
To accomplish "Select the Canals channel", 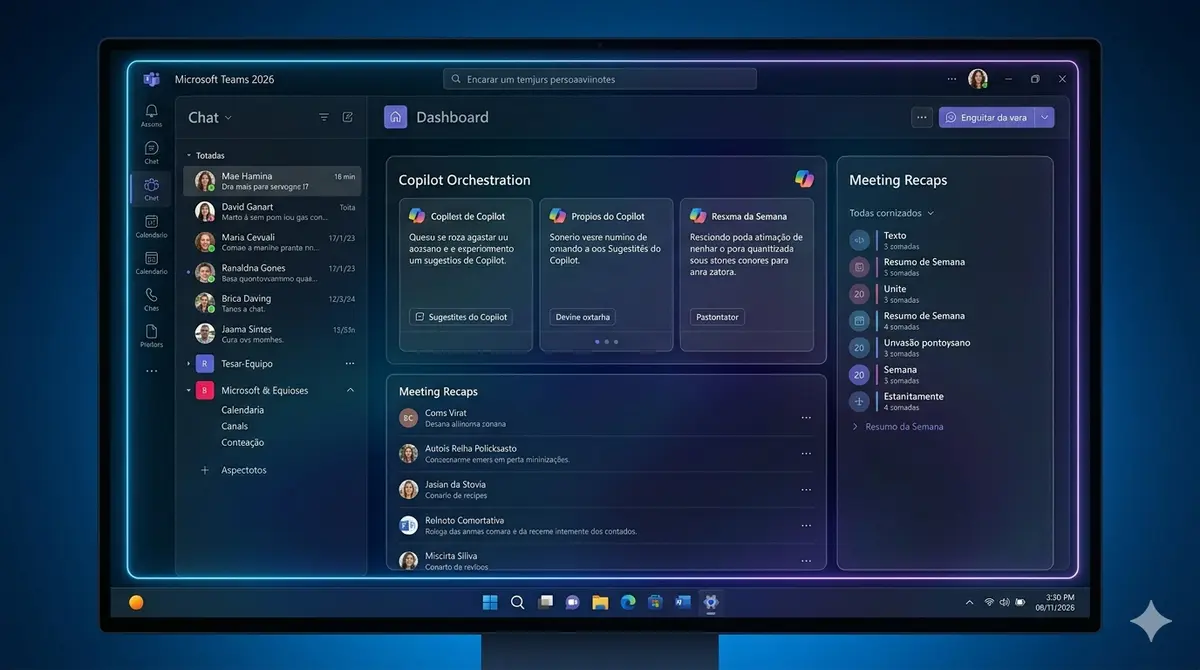I will [x=235, y=426].
